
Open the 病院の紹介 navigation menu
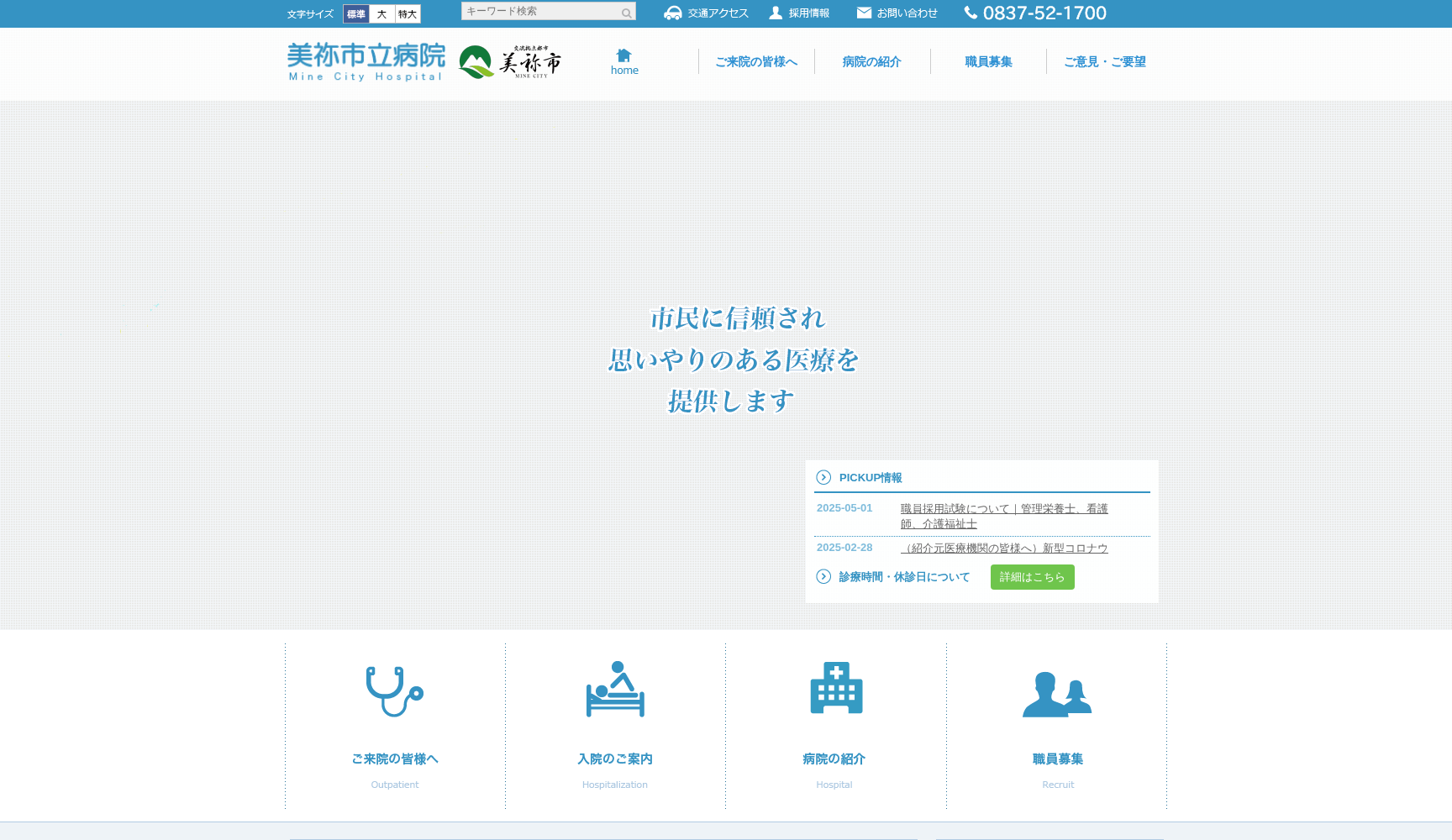[x=871, y=61]
